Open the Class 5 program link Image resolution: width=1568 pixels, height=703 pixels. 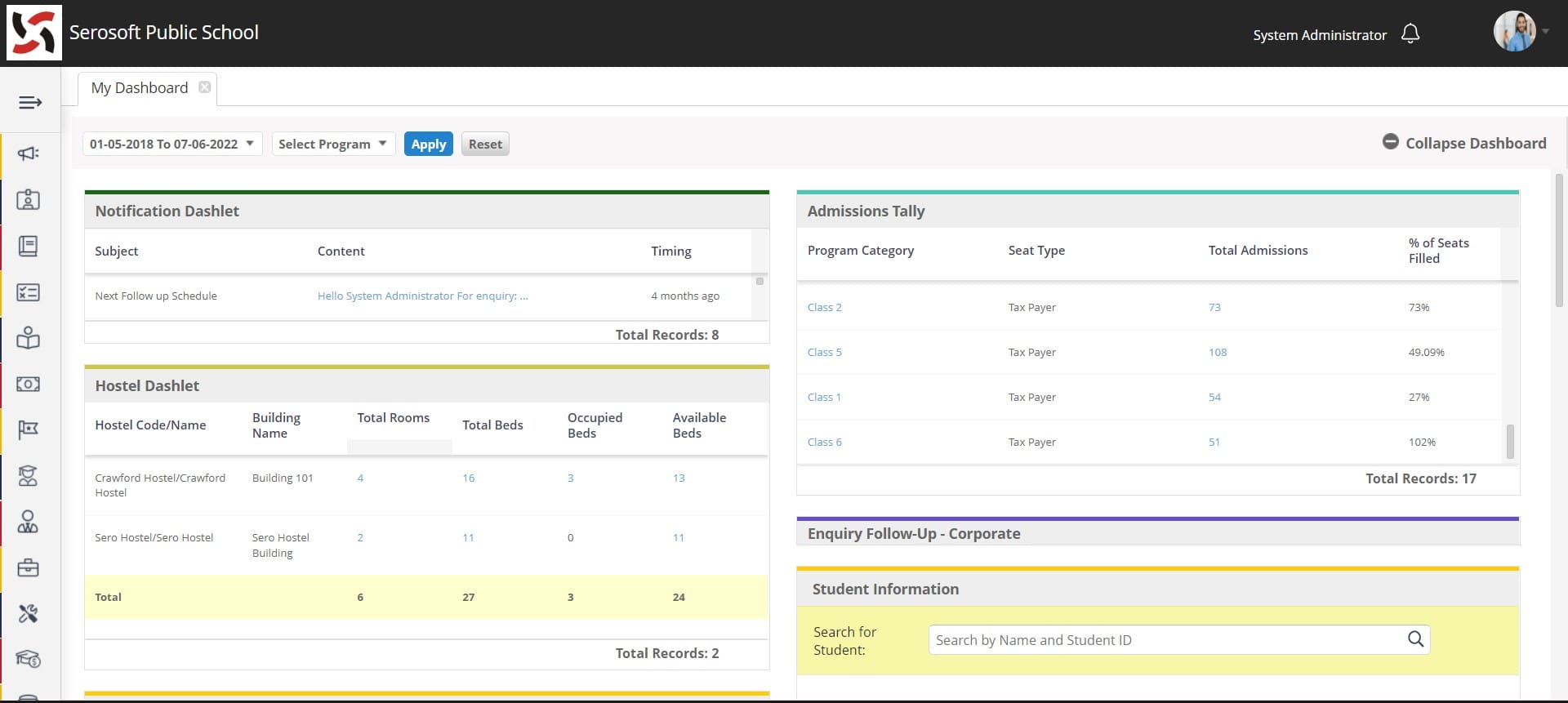(x=824, y=352)
